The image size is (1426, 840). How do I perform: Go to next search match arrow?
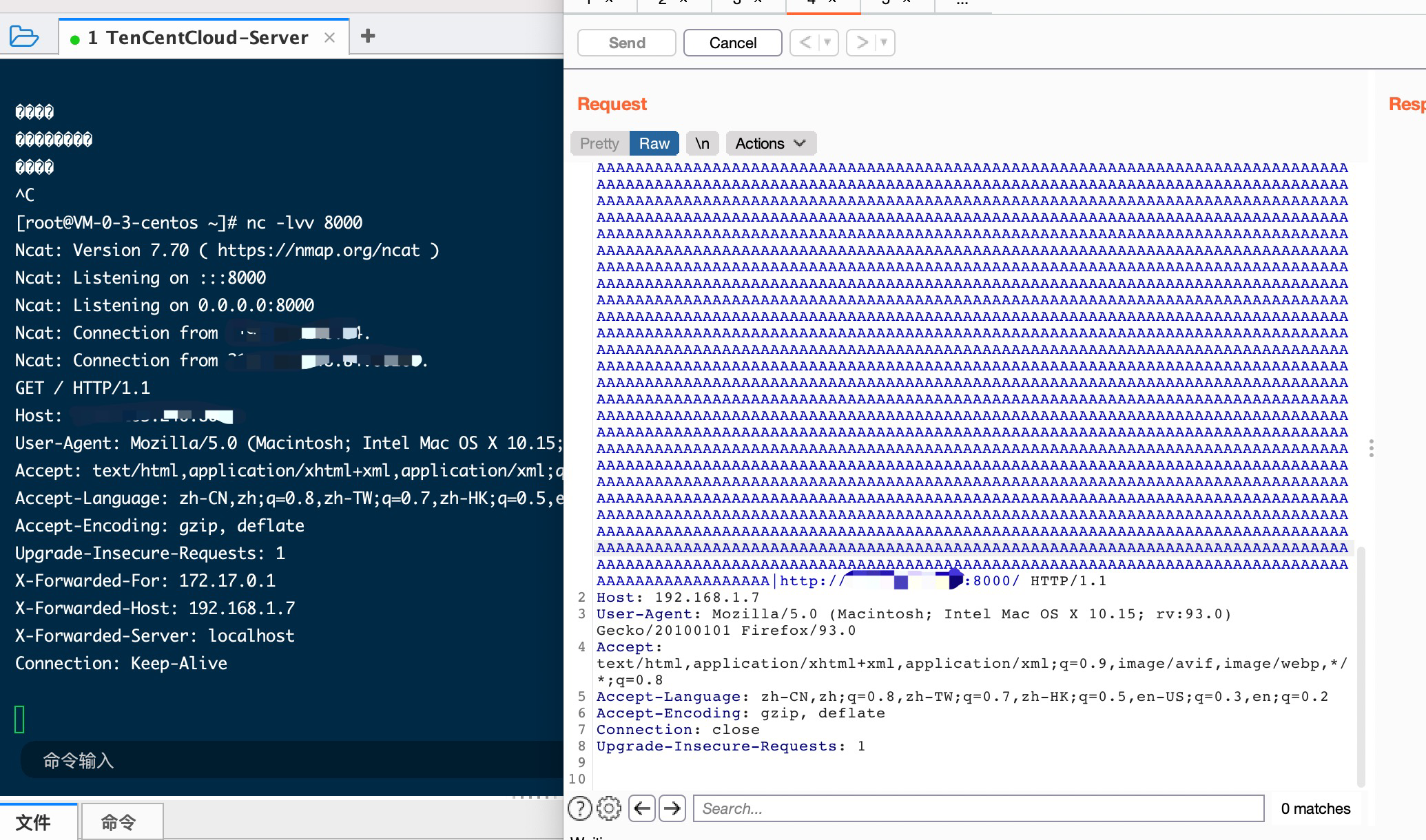point(672,808)
